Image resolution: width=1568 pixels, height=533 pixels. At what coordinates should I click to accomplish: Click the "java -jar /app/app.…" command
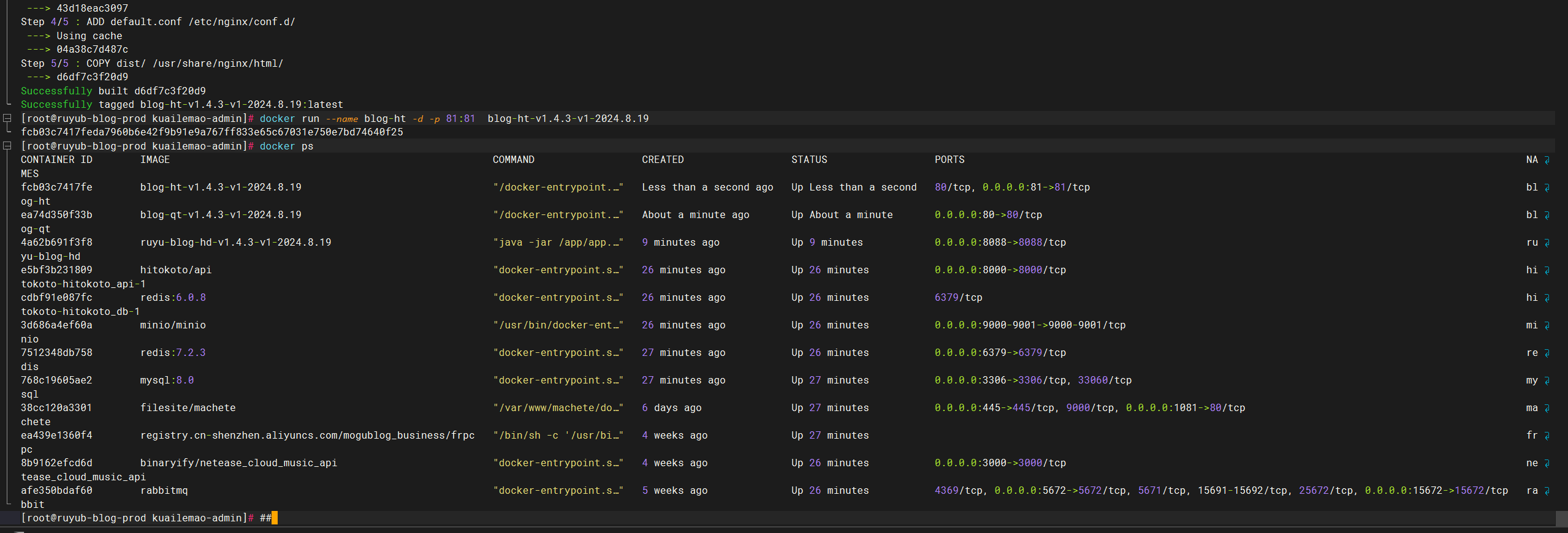point(558,243)
